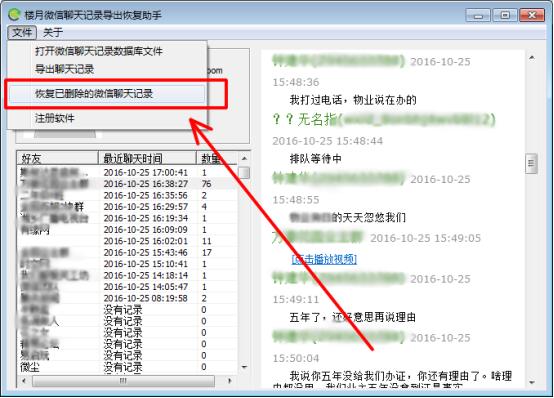This screenshot has height=398, width=554.
Task: Select row dated 2016-10-25 14:18:14
Action: [127, 275]
